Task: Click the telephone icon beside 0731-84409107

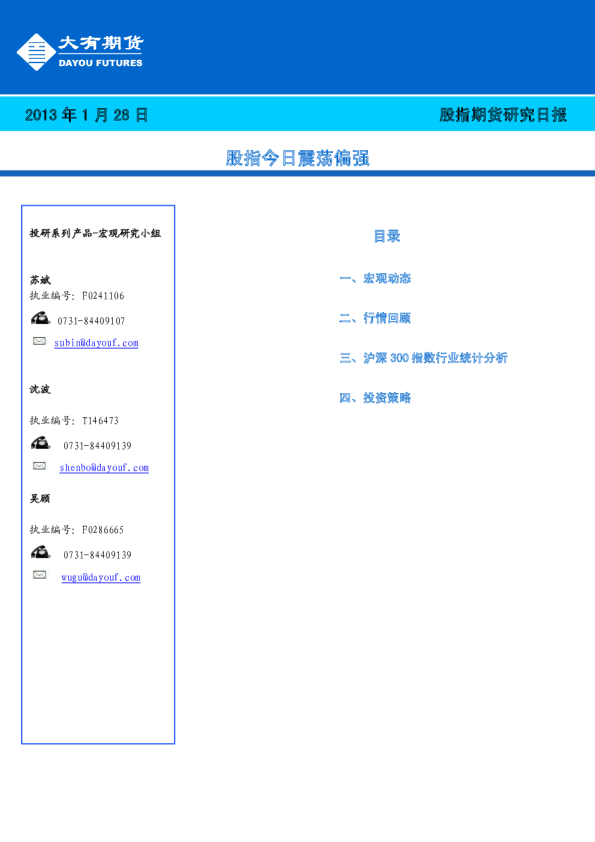Action: coord(40,318)
